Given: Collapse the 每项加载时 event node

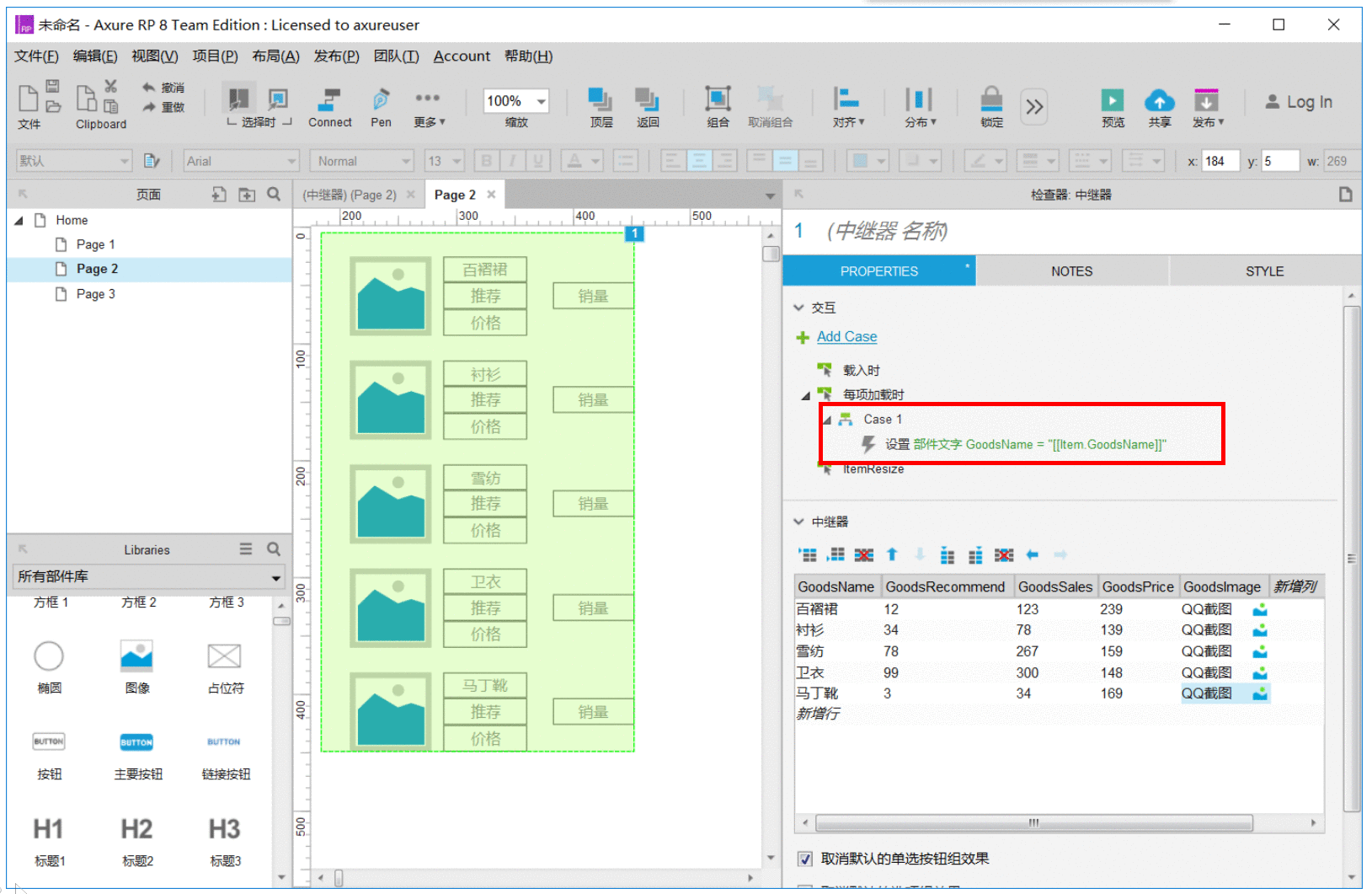Looking at the screenshot, I should coord(806,395).
